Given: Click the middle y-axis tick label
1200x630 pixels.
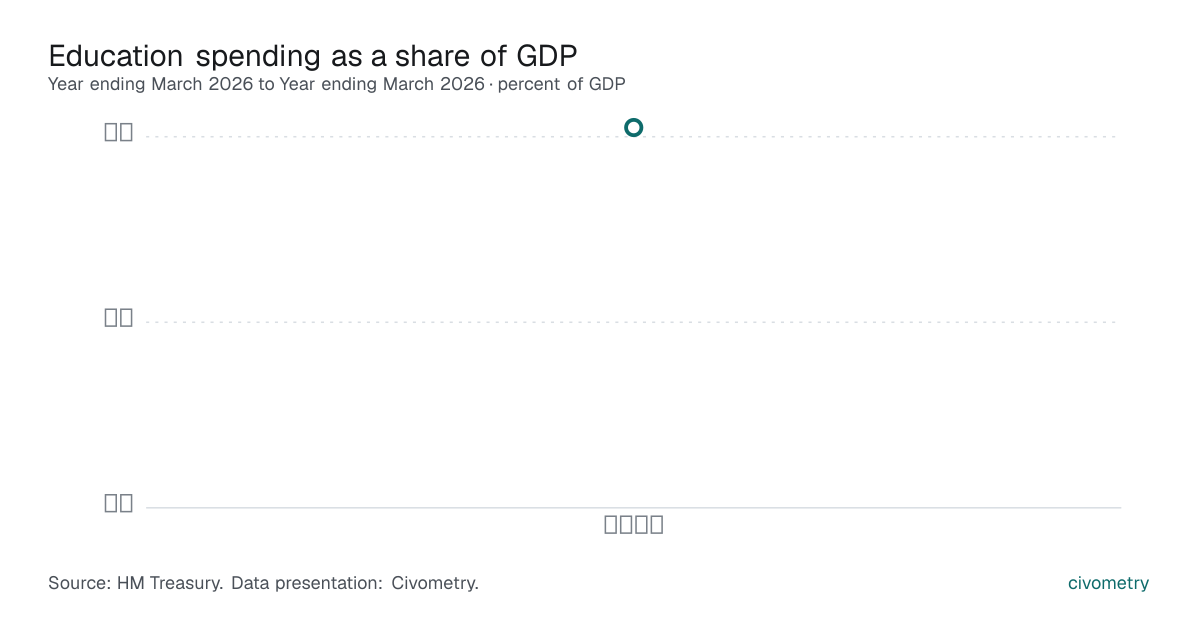Looking at the screenshot, I should coord(119,317).
